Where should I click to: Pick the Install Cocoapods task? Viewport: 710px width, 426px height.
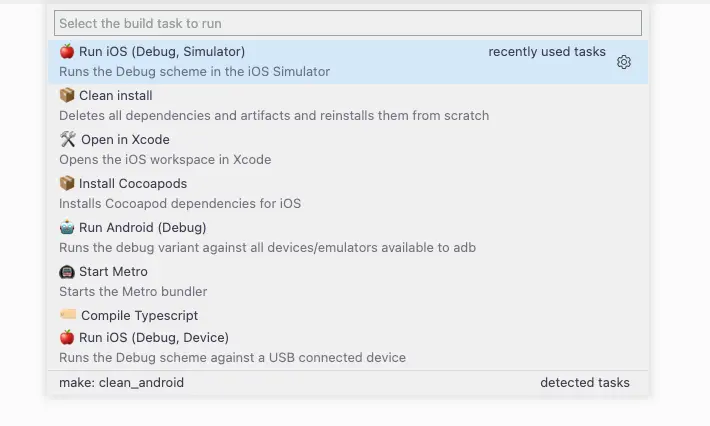(x=348, y=193)
